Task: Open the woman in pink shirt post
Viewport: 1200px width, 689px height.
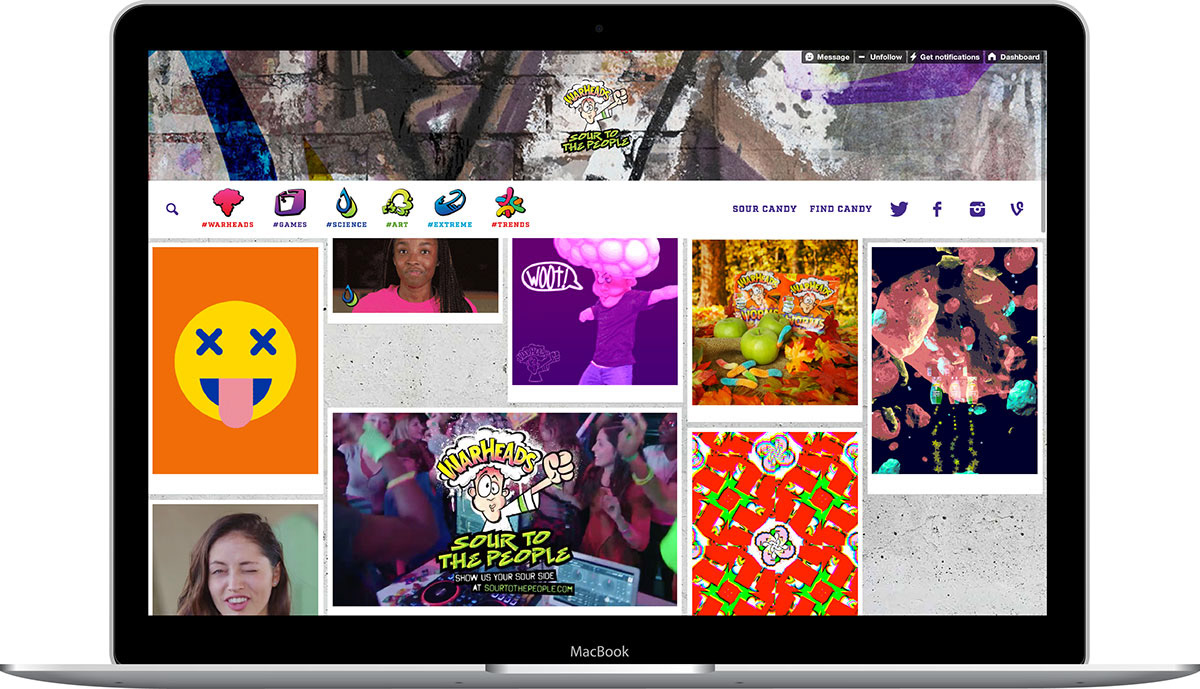Action: pyautogui.click(x=415, y=275)
